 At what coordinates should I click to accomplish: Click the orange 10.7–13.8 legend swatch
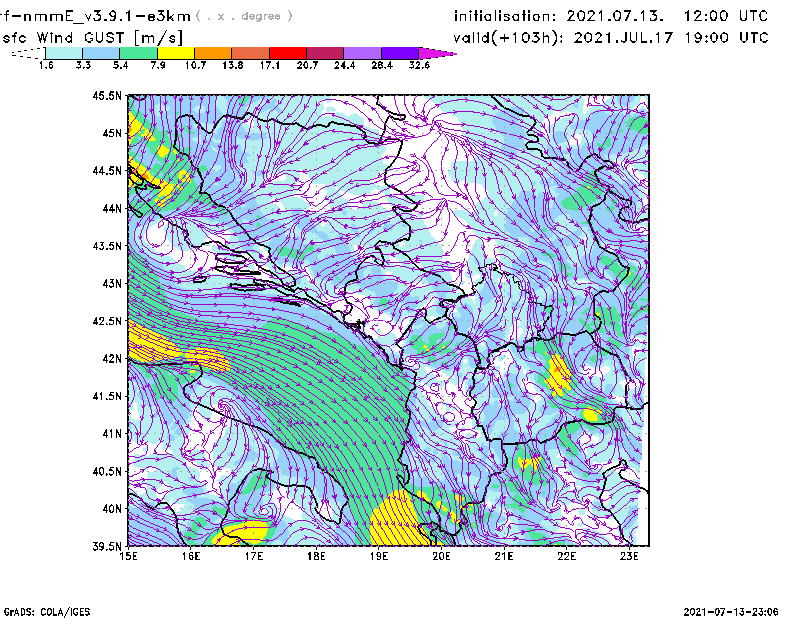coord(213,53)
